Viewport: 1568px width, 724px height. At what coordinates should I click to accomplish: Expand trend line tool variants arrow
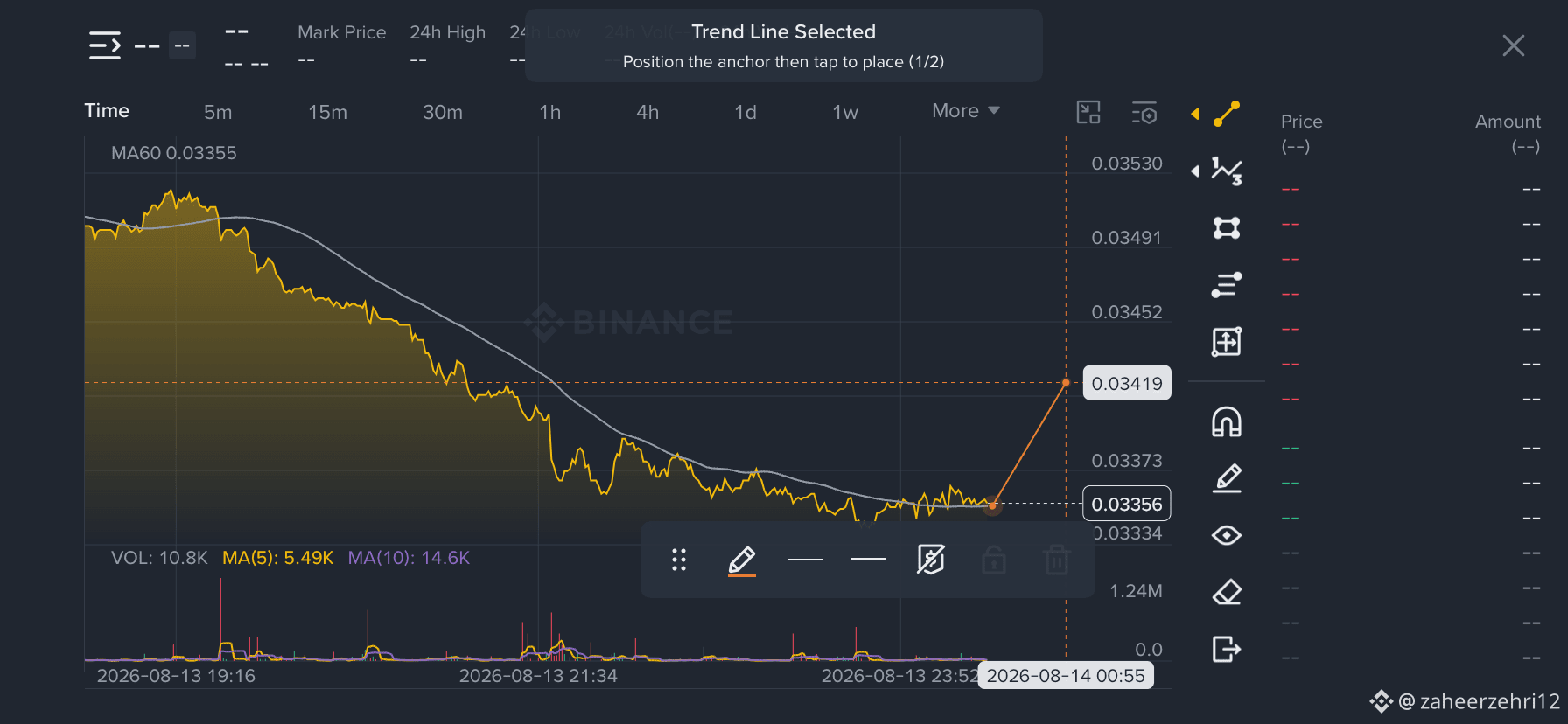(x=1194, y=114)
